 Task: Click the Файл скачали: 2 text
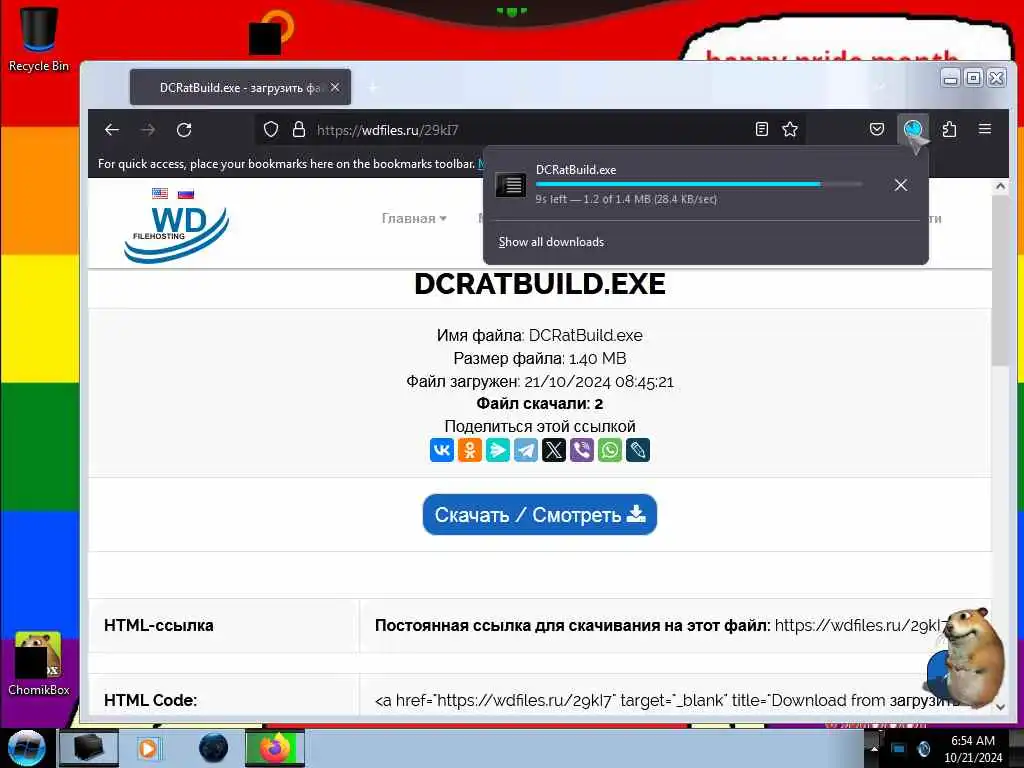point(539,404)
